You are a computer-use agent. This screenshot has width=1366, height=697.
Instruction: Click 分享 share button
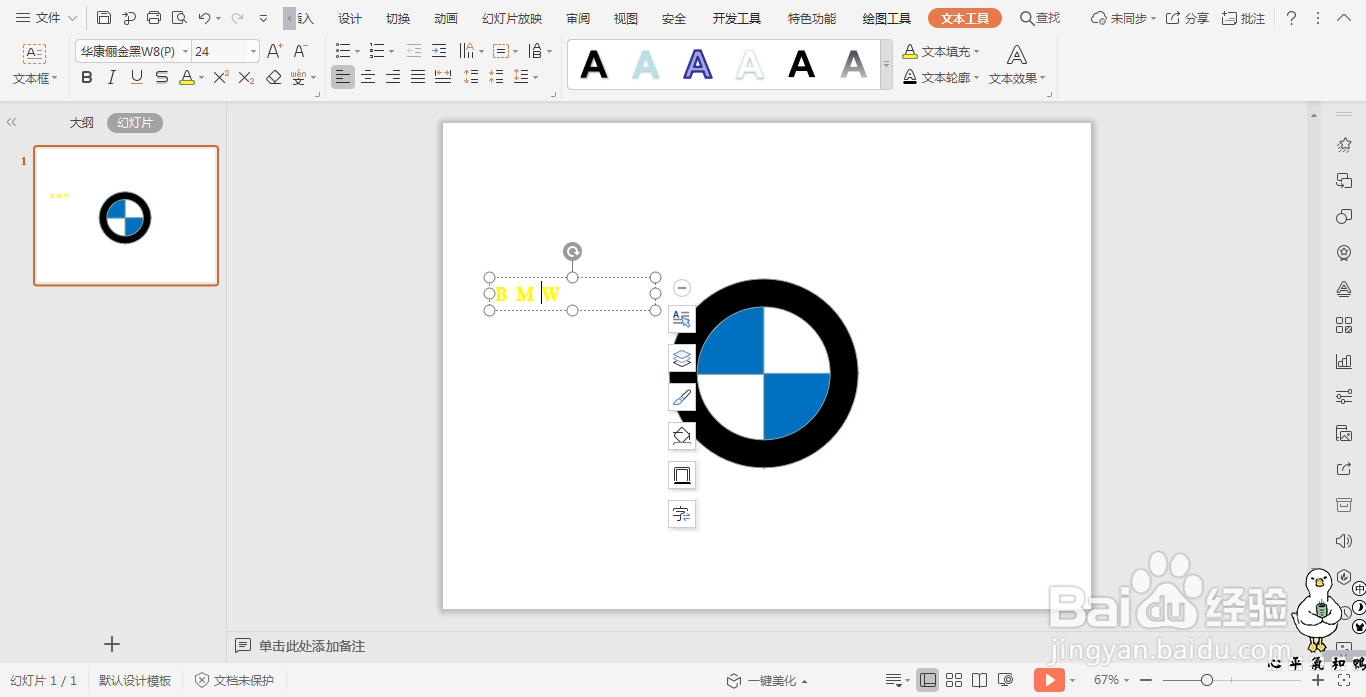tap(1187, 18)
